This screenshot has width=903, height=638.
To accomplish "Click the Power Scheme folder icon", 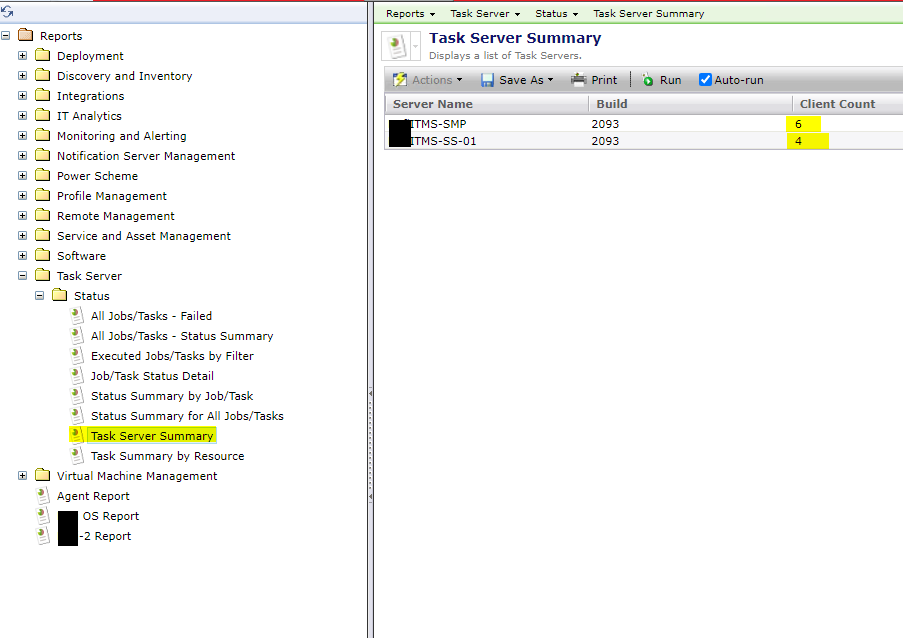I will point(42,176).
